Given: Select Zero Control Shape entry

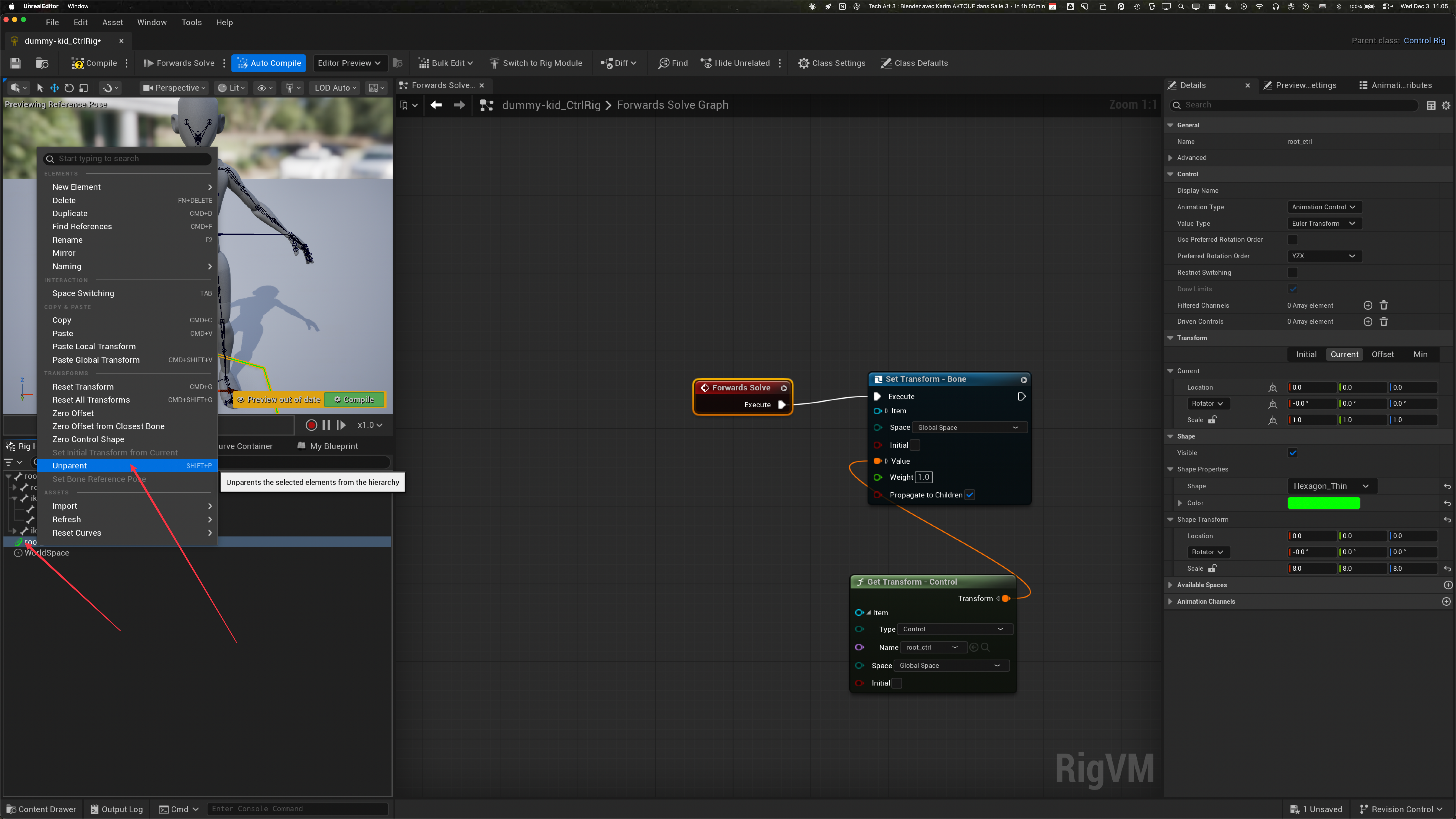Looking at the screenshot, I should [x=127, y=439].
